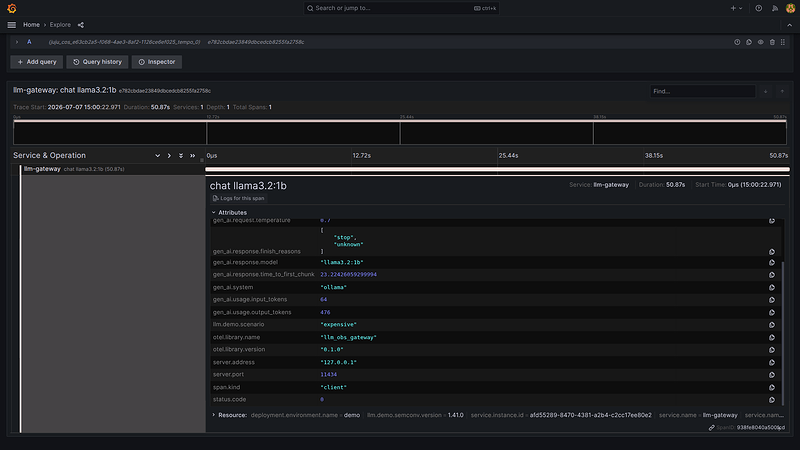Open Logs for this span
Viewport: 800px width, 450px height.
click(238, 198)
